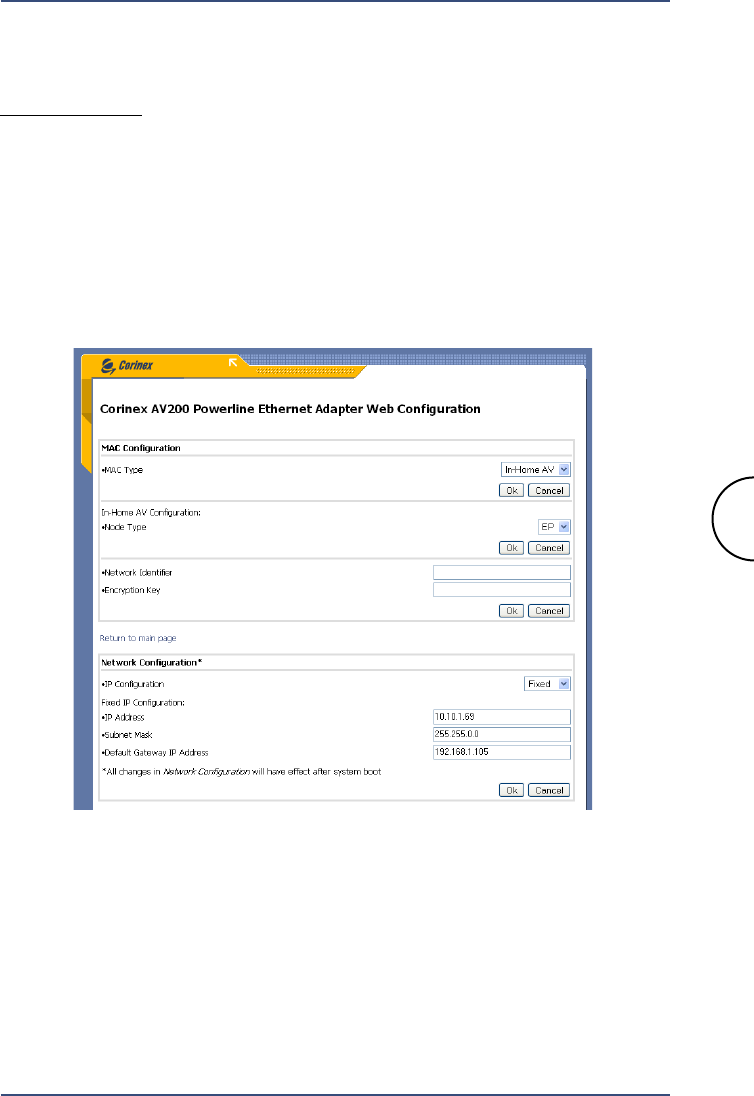Viewport: 754px width, 1096px height.
Task: Cancel the MAC Type change
Action: tap(549, 491)
